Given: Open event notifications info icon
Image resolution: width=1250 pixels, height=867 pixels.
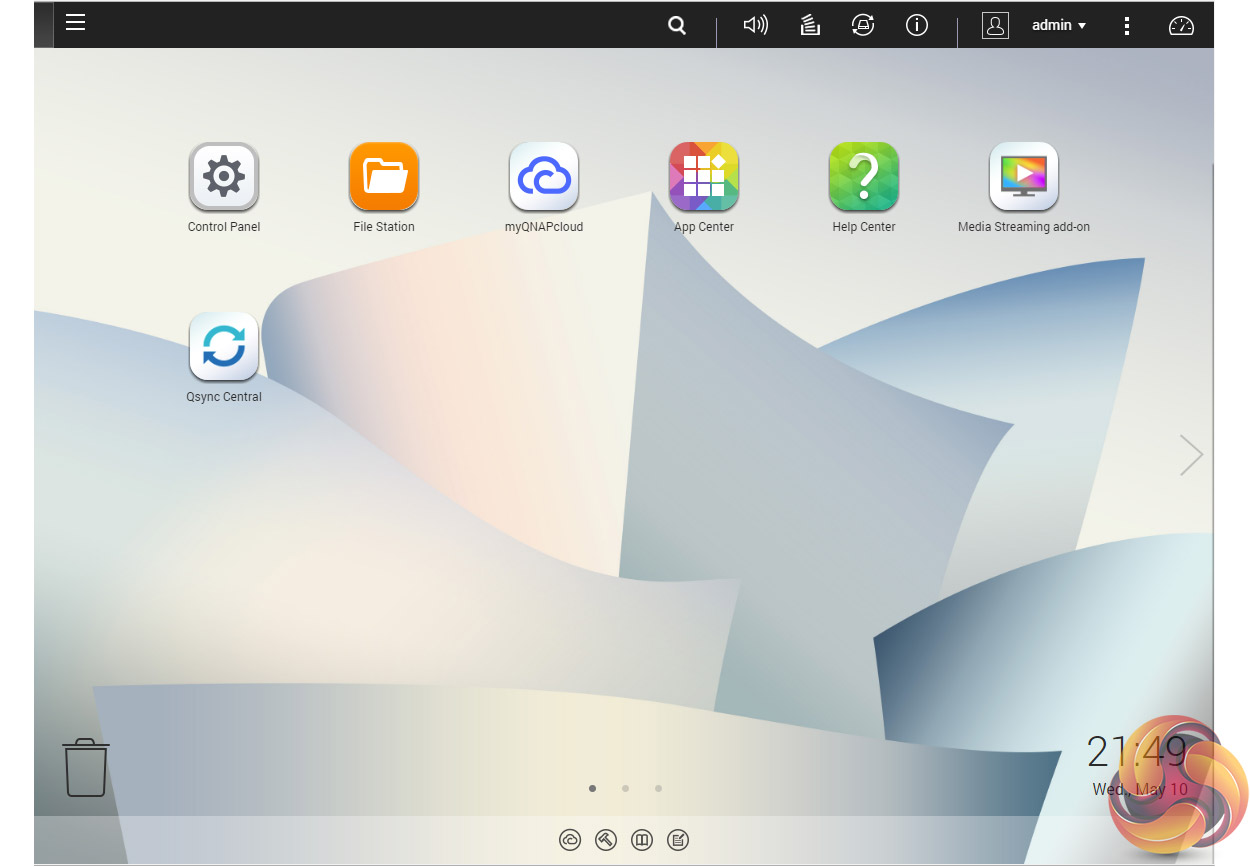Looking at the screenshot, I should pyautogui.click(x=917, y=26).
